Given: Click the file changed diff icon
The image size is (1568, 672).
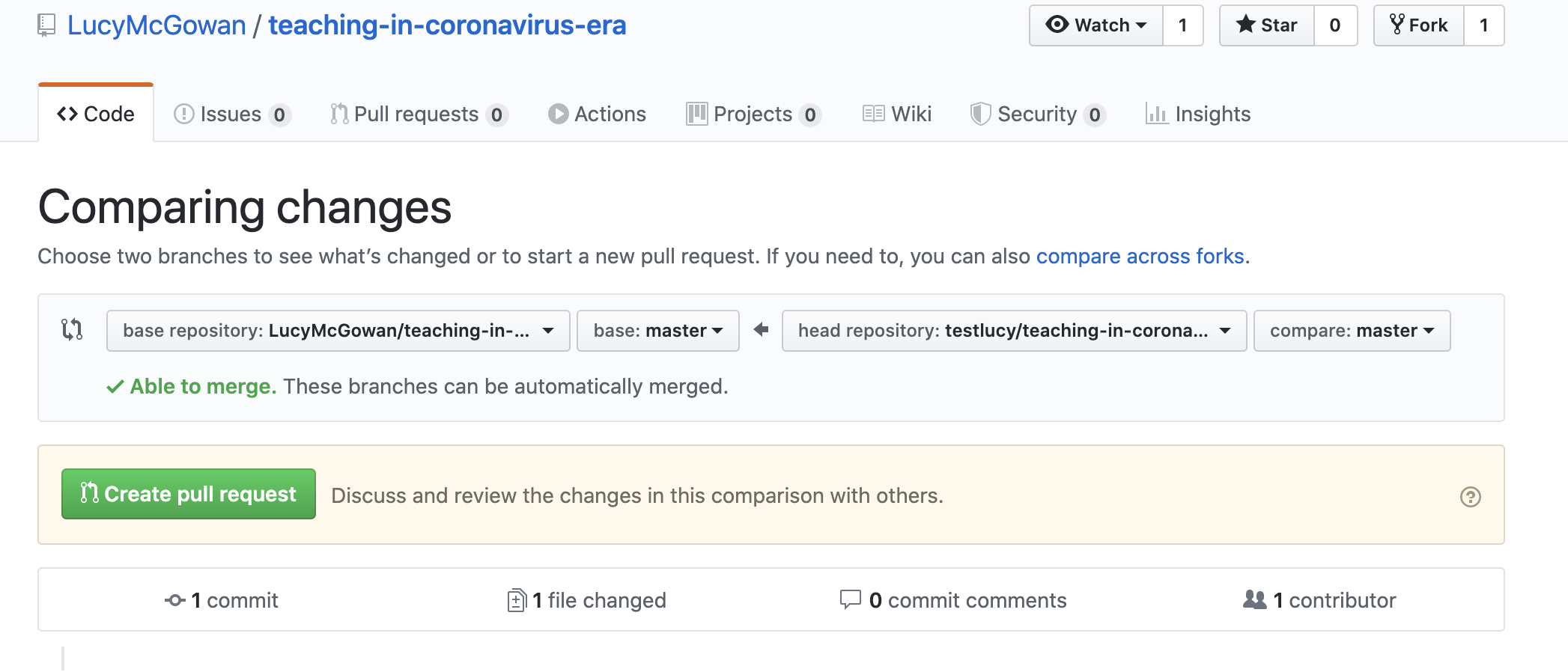Looking at the screenshot, I should coord(516,600).
